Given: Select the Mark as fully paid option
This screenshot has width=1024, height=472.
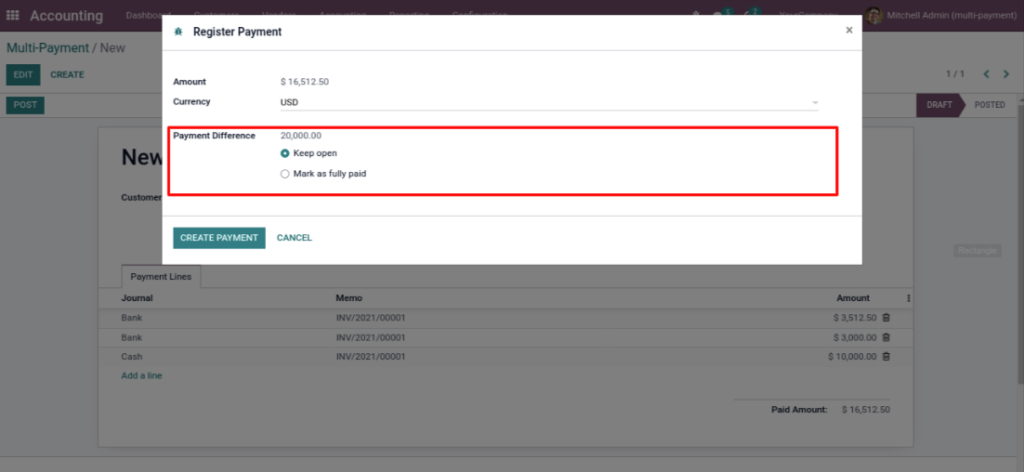Looking at the screenshot, I should point(285,174).
